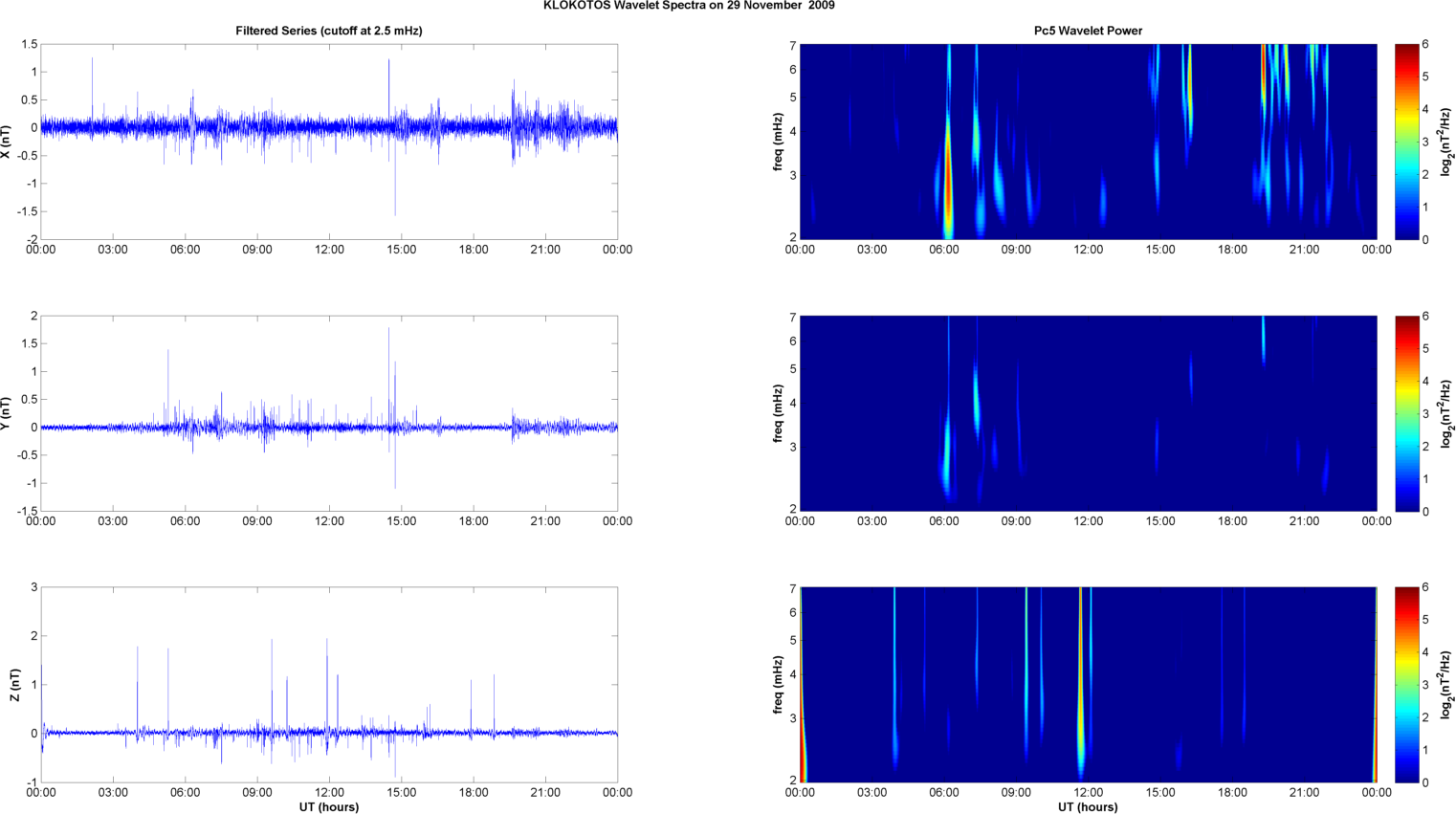Screen dimensions: 1456x814
Task: Click the '-2' tick on the X (nT) axis
Action: coord(32,239)
